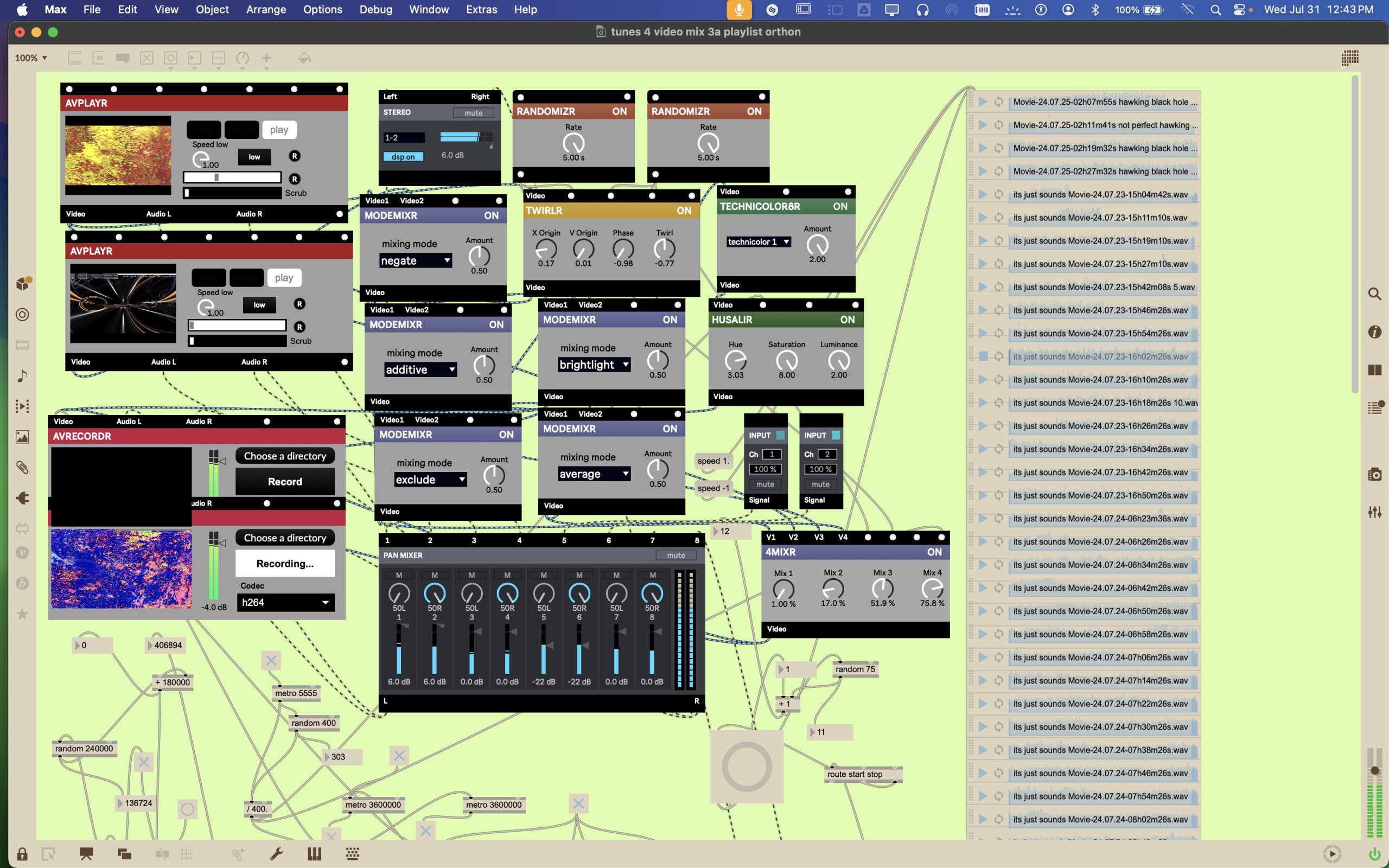This screenshot has height=868, width=1389.
Task: Open the negate mixing mode dropdown
Action: point(416,260)
